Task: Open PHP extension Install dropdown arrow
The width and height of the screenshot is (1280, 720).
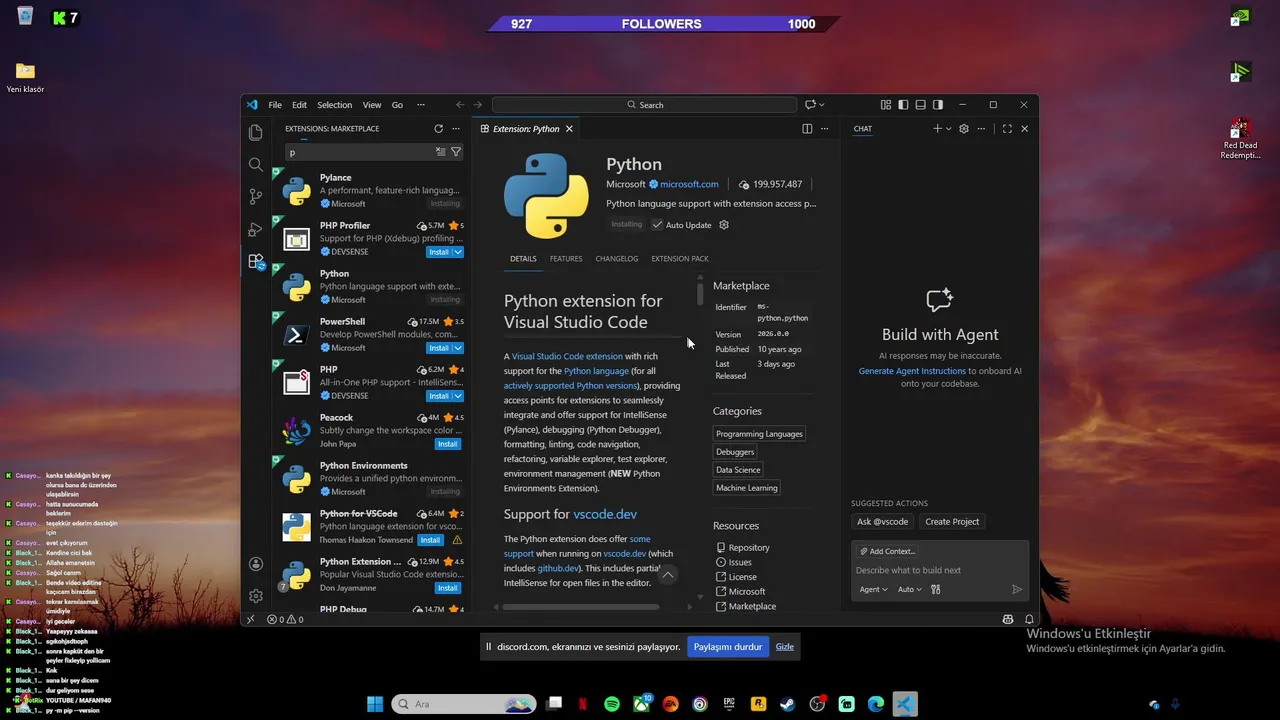Action: (x=458, y=396)
